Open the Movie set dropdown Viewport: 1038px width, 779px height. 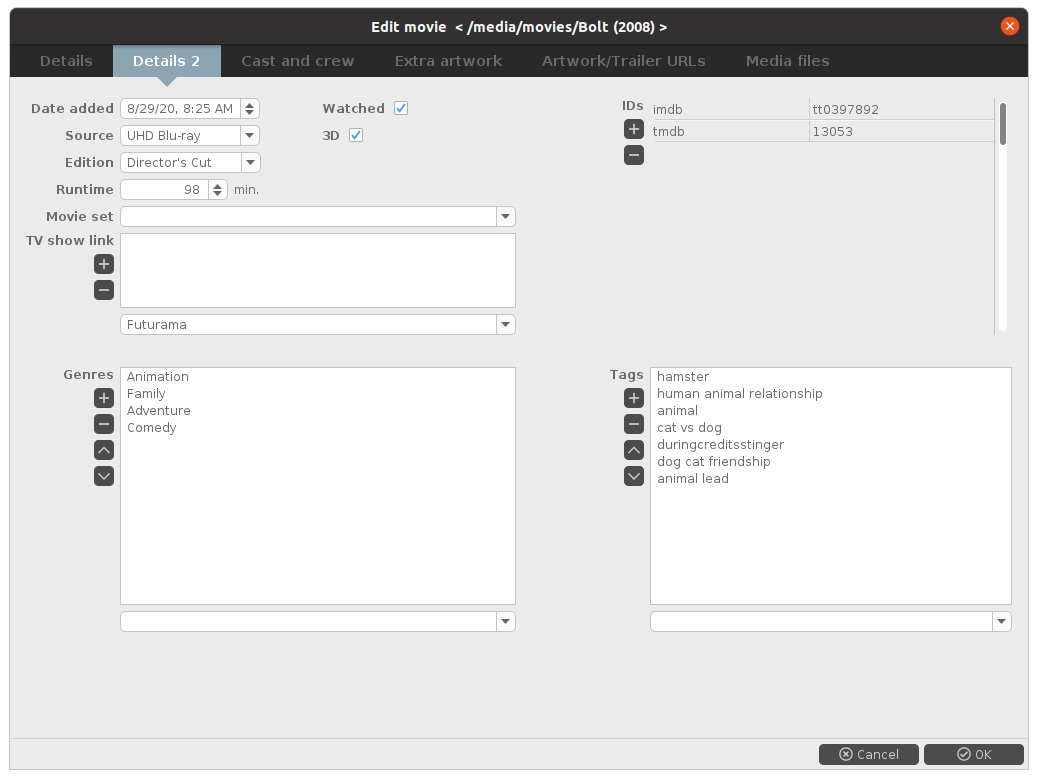click(x=506, y=216)
